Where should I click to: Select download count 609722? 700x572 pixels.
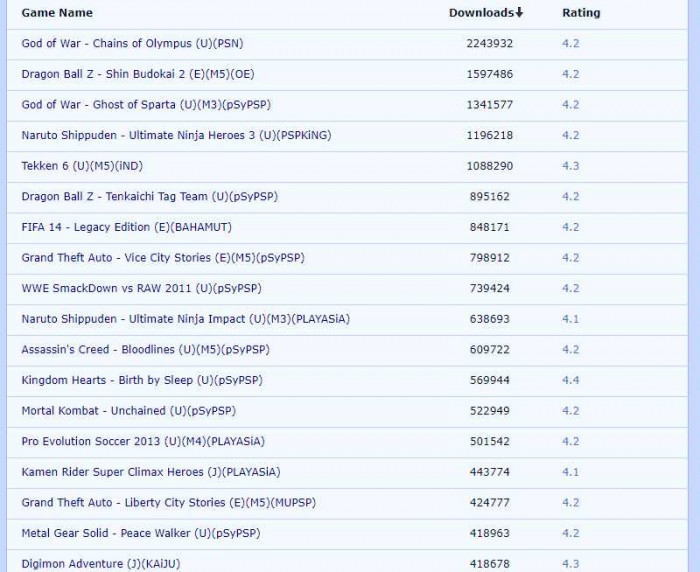coord(490,350)
